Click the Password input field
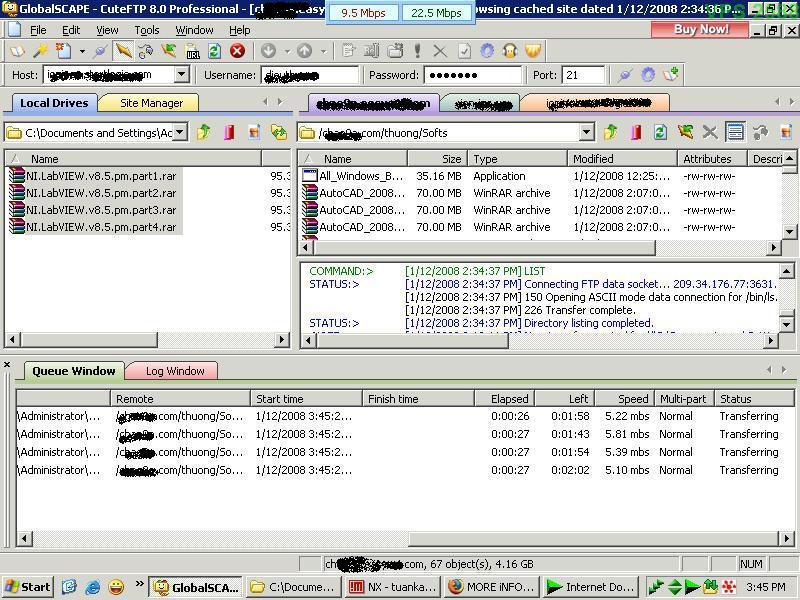 pyautogui.click(x=473, y=76)
